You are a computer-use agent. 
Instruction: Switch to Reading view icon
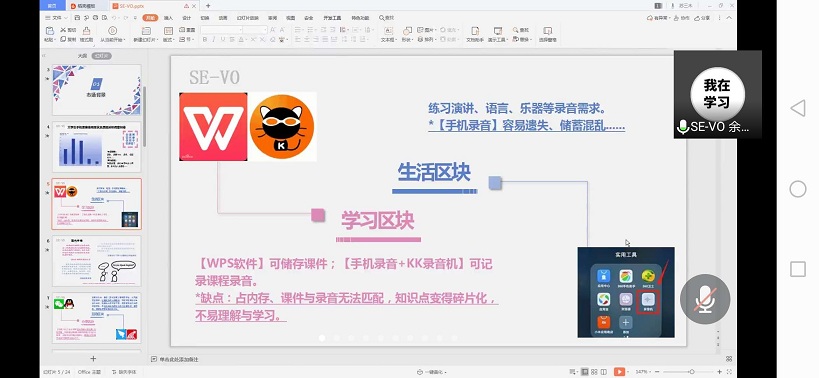point(603,372)
